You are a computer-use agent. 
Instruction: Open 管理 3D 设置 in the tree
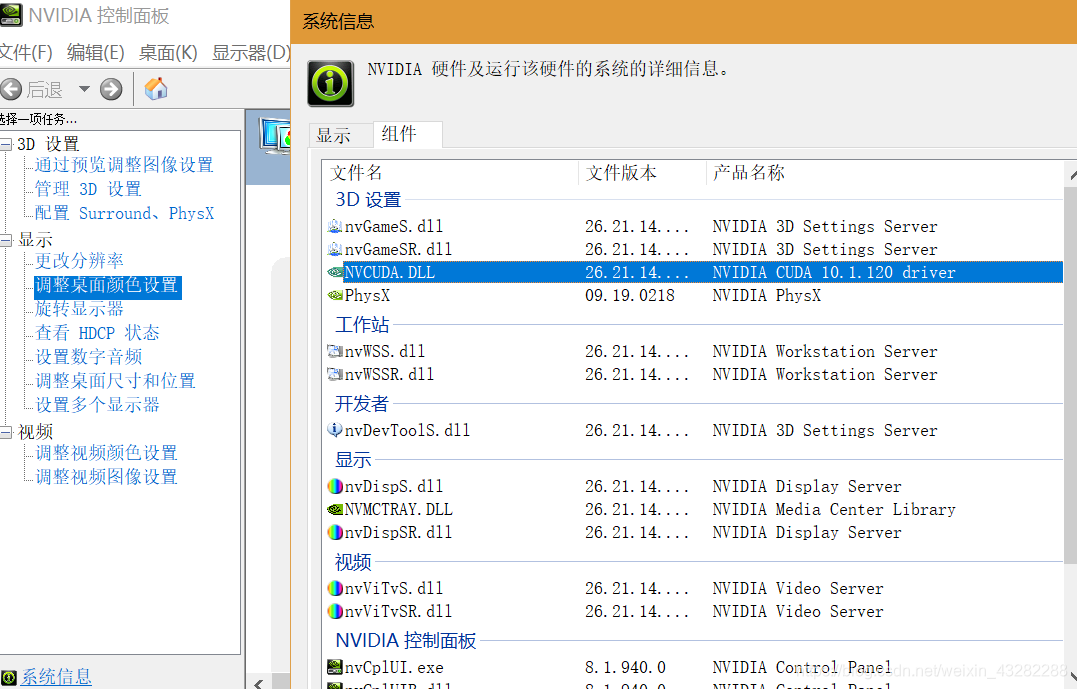[88, 189]
